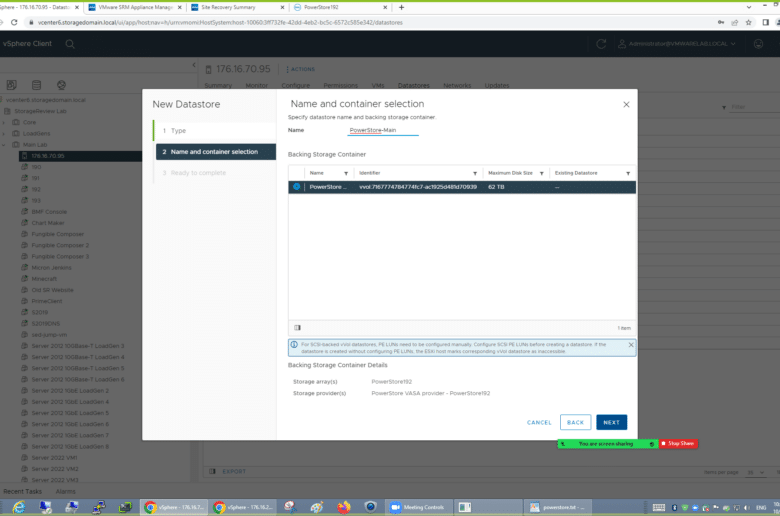Open the ACTIONS menu for the host
The height and width of the screenshot is (516, 780).
pyautogui.click(x=300, y=69)
